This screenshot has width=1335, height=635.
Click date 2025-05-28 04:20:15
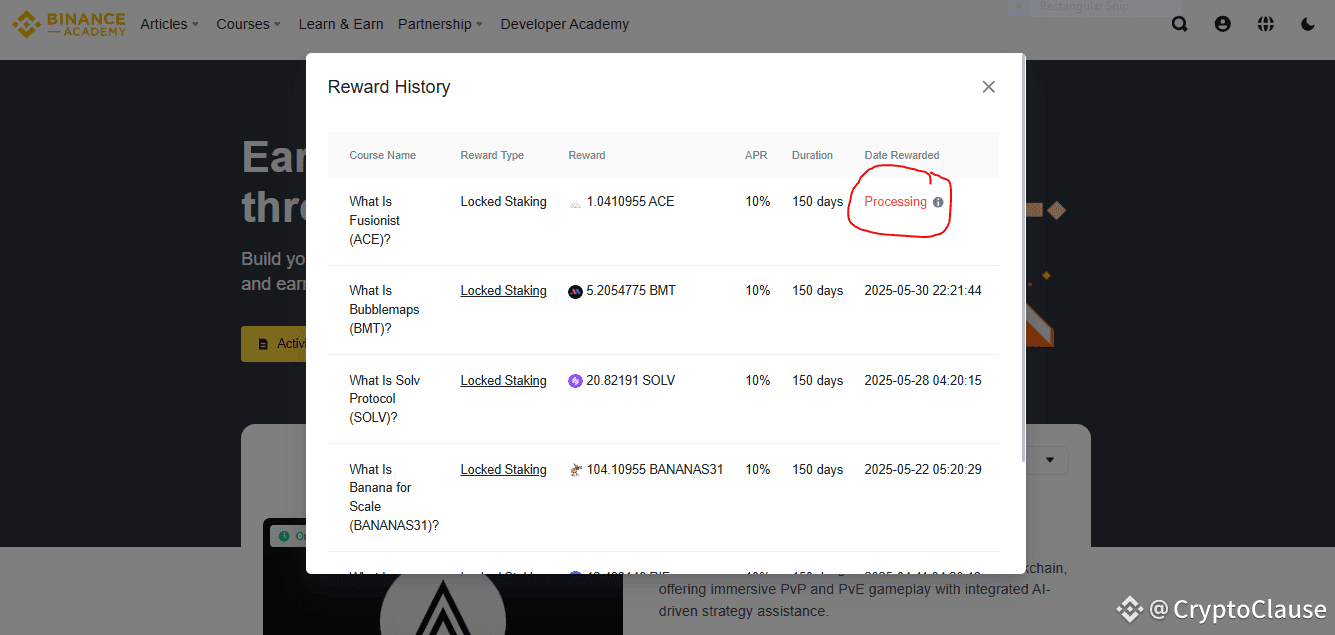[923, 381]
